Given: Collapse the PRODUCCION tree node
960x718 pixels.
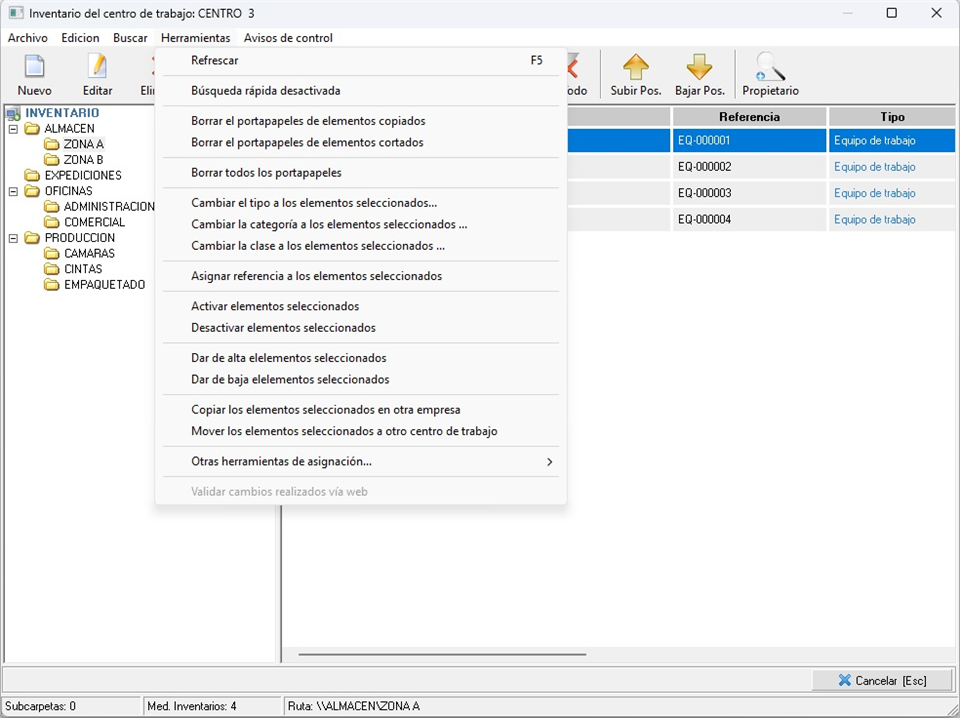Looking at the screenshot, I should [13, 238].
